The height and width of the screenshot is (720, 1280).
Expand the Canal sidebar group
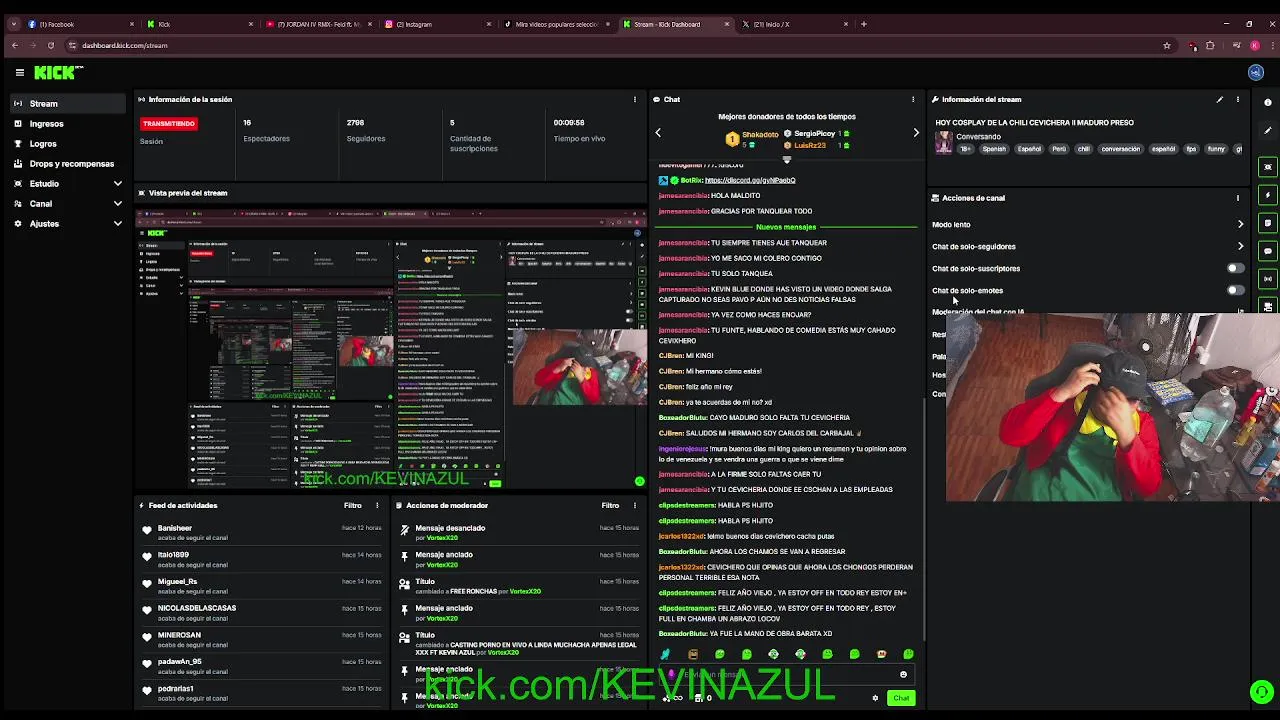point(70,203)
